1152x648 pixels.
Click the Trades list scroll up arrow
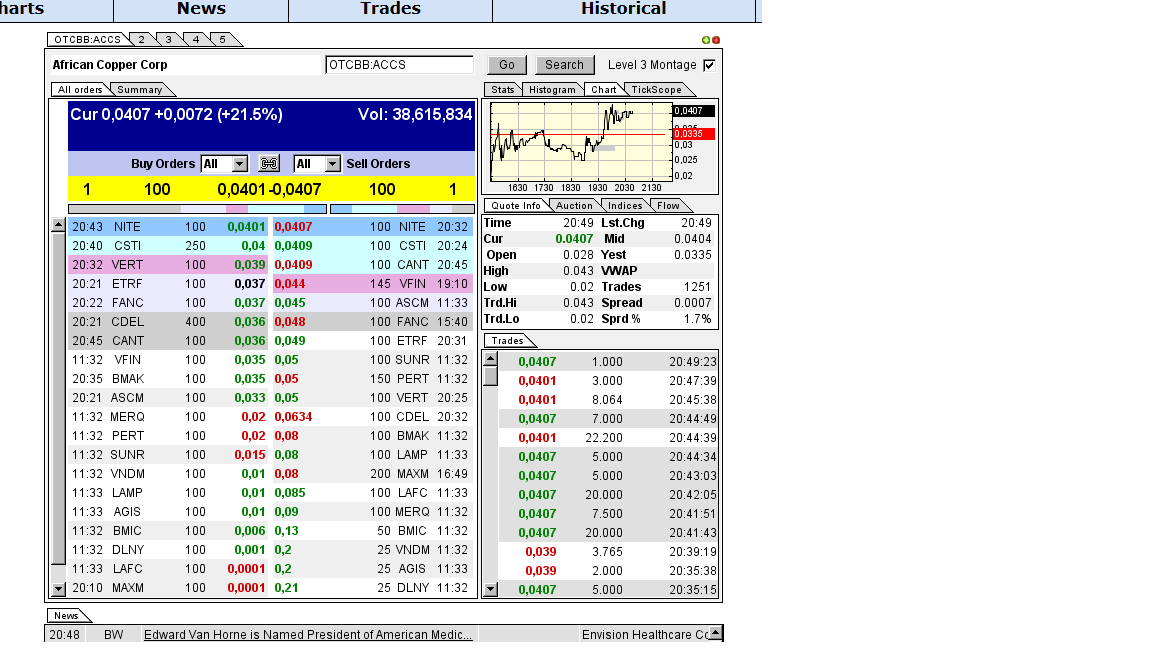tap(490, 359)
